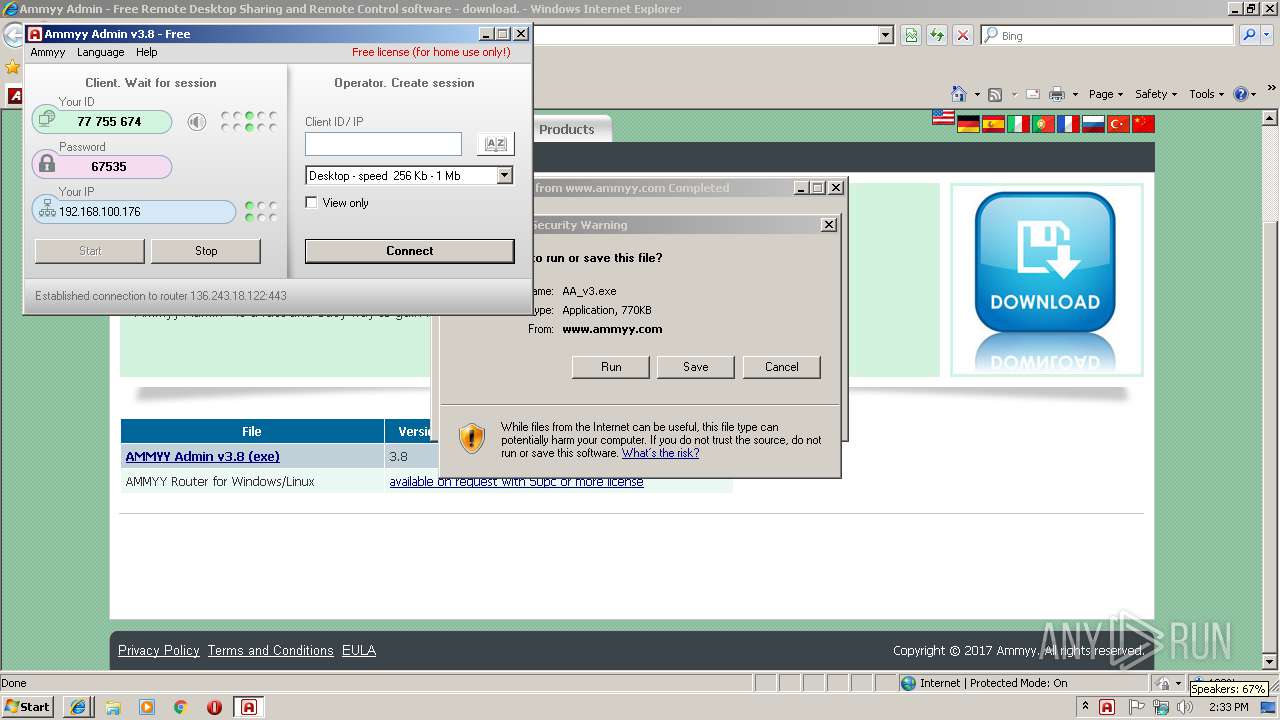The image size is (1280, 720).
Task: Open the Privacy Policy link
Action: pos(158,650)
